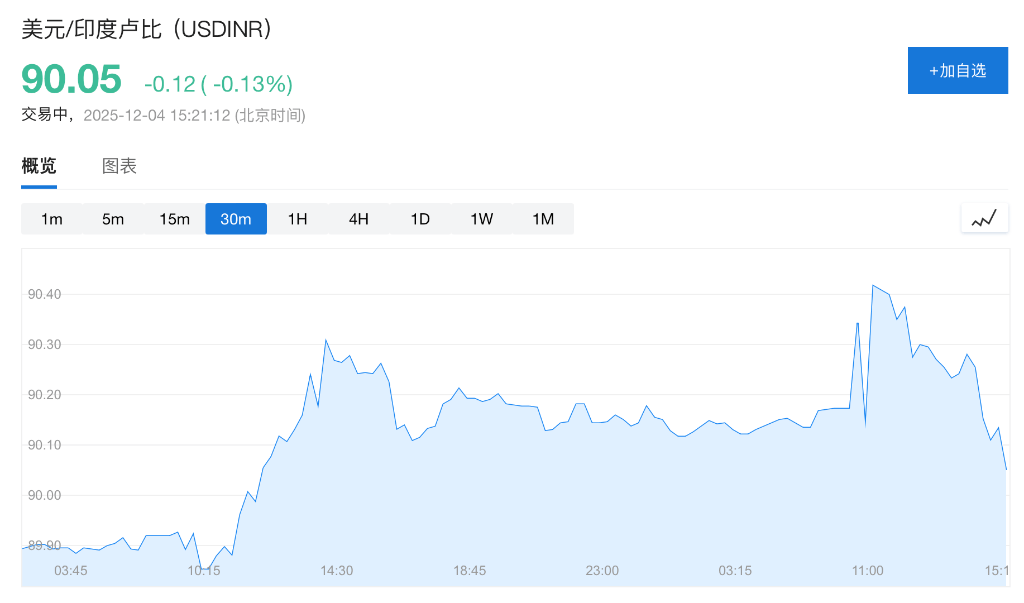Select the 1m timeframe
1024x603 pixels.
pos(52,218)
